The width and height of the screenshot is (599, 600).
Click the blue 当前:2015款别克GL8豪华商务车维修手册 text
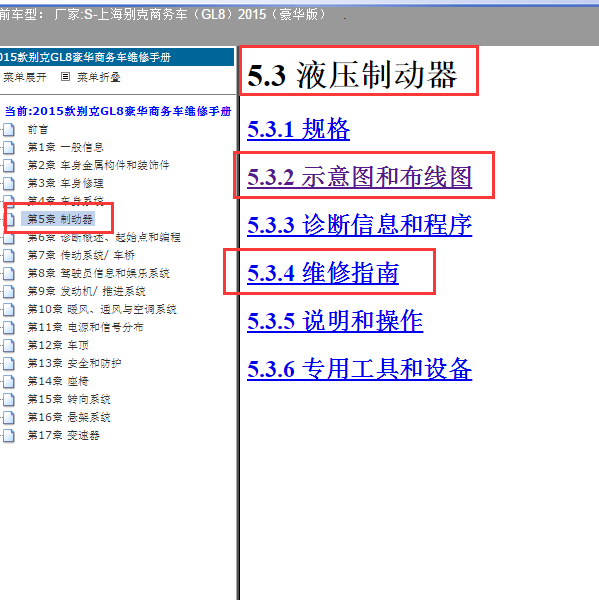(x=118, y=111)
